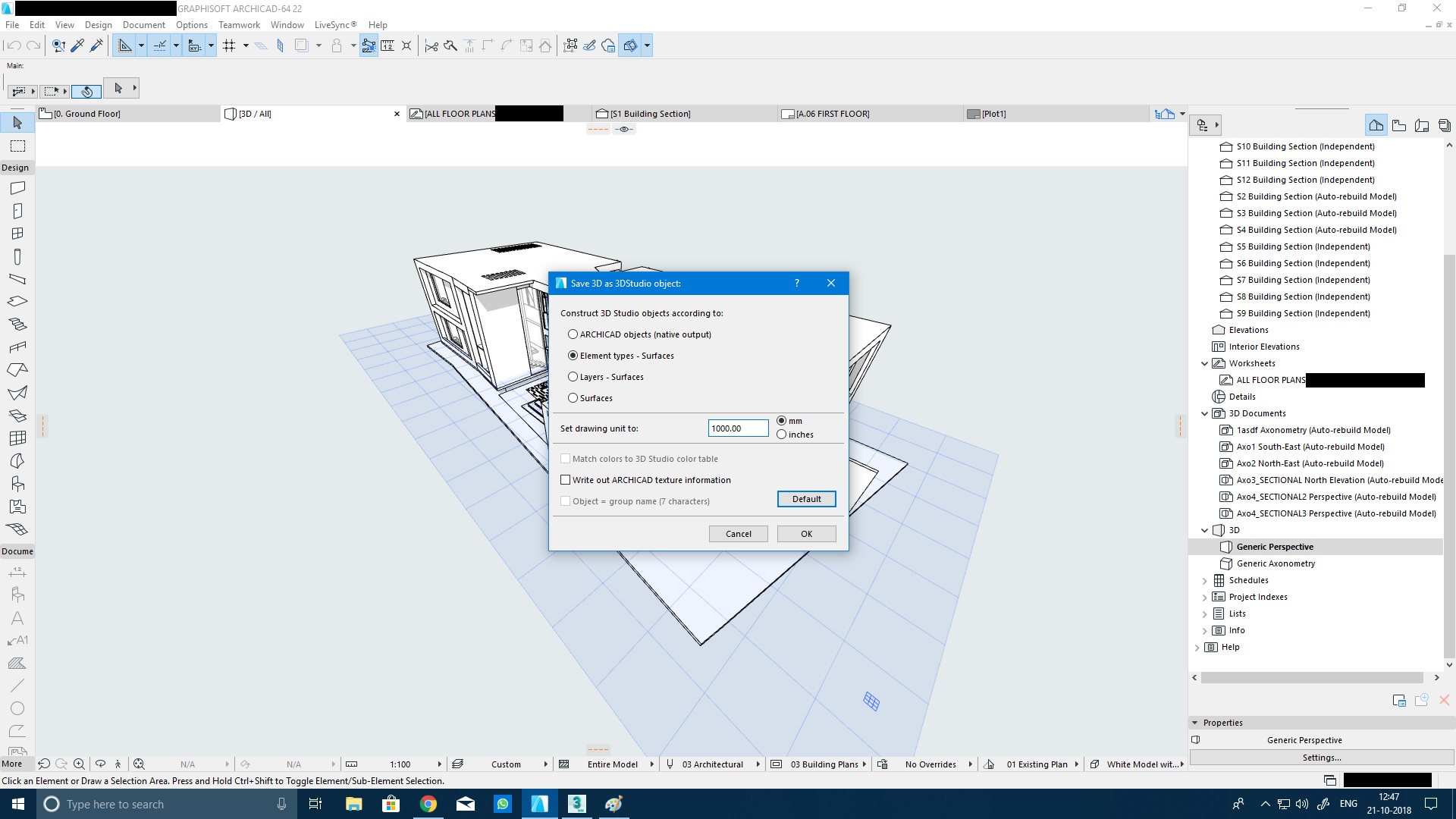Select the Arrow tool in toolbox

pyautogui.click(x=17, y=123)
